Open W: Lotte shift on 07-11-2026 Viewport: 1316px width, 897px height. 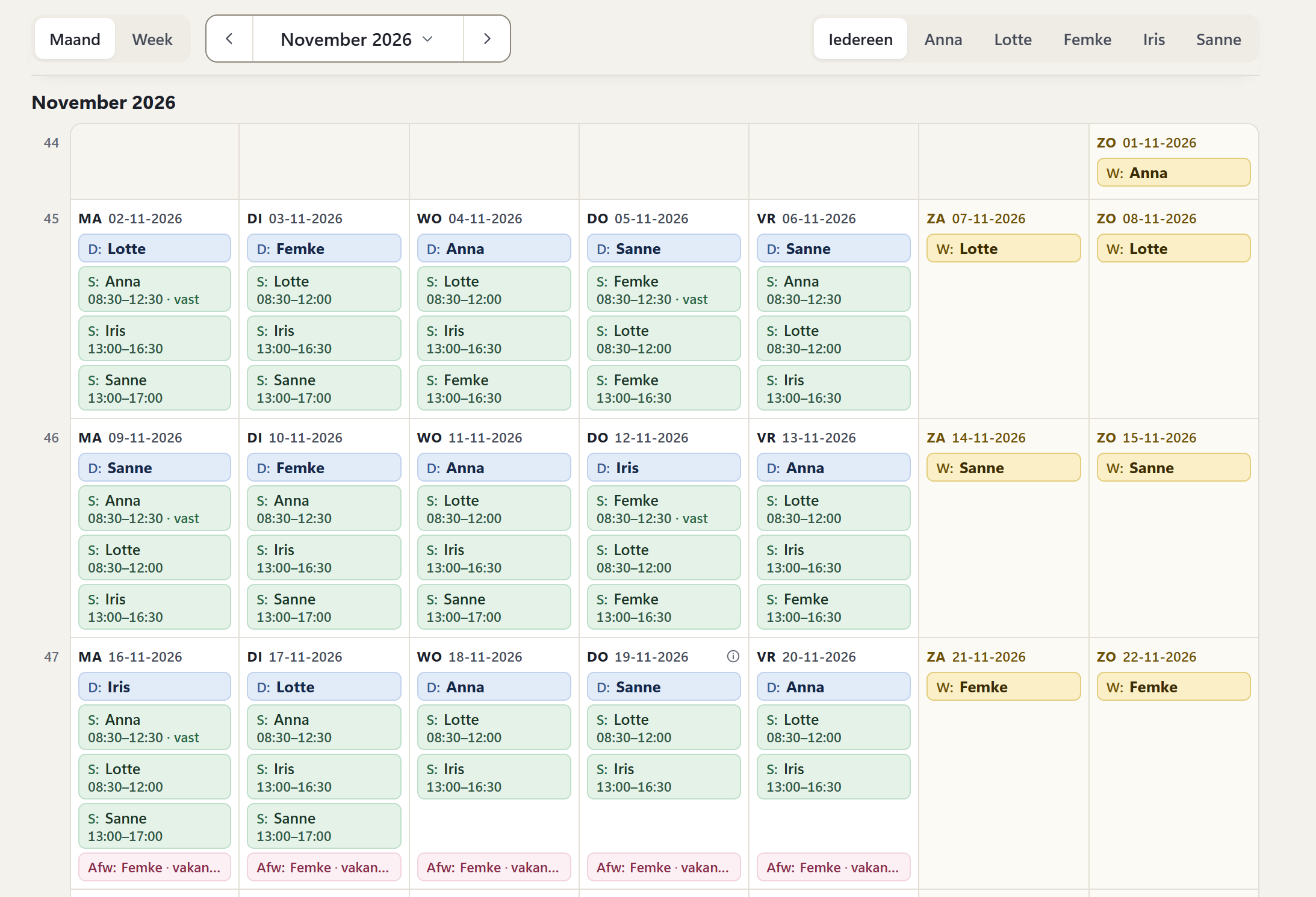point(1004,249)
